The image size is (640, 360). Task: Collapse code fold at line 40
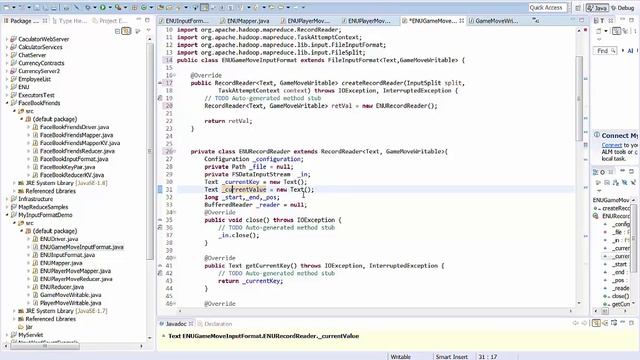tap(174, 258)
